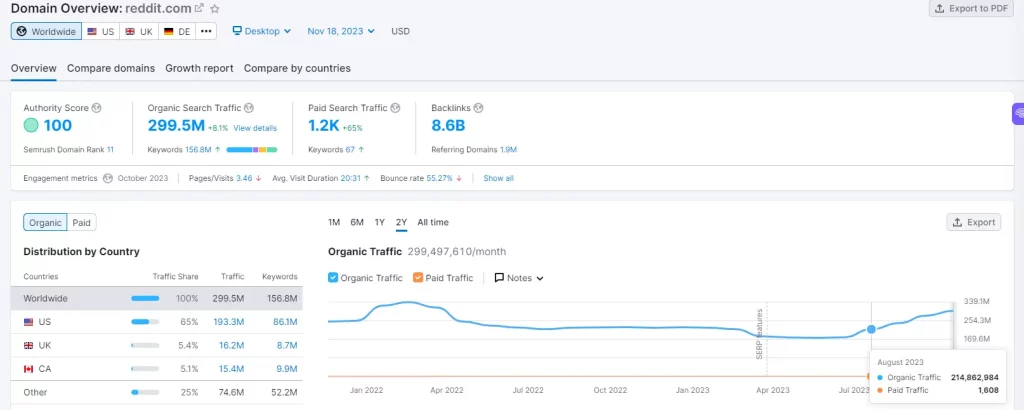The image size is (1024, 410).
Task: Click SERP features chart marker
Action: [x=760, y=333]
